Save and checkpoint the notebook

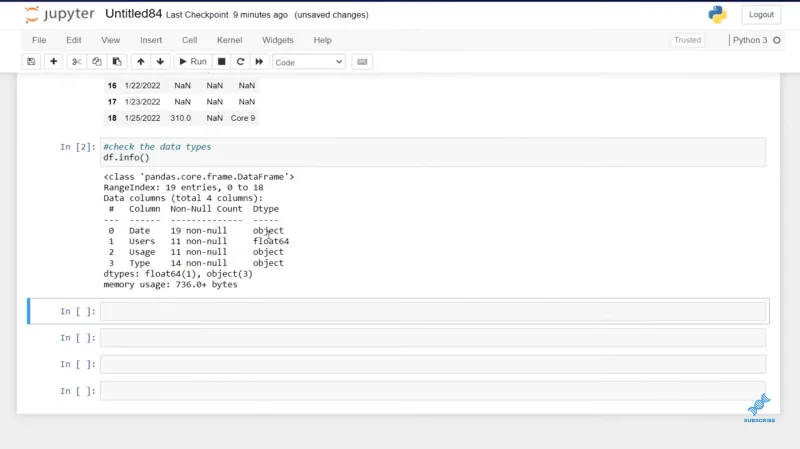(x=31, y=62)
